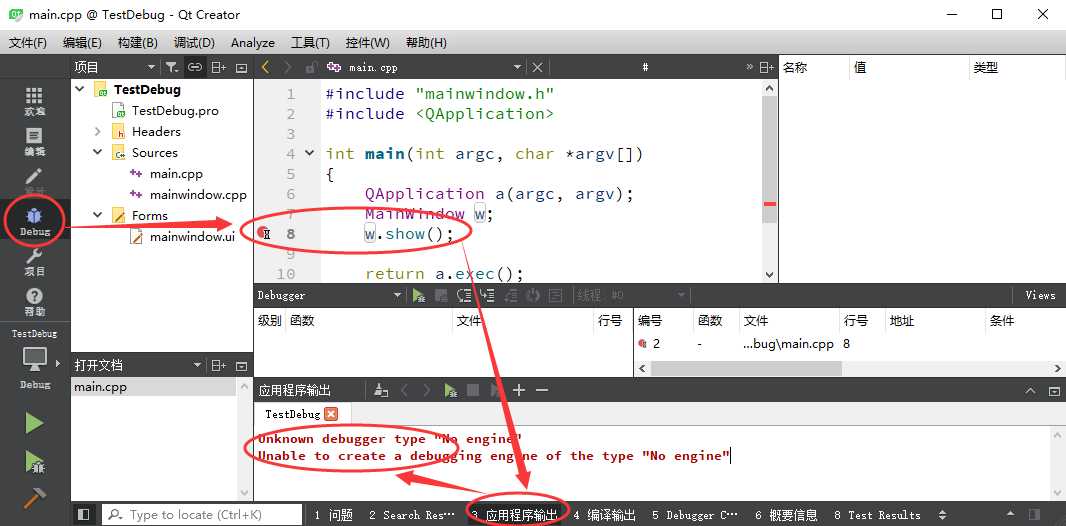
Task: Toggle synchronize with editor link icon
Action: pos(195,67)
